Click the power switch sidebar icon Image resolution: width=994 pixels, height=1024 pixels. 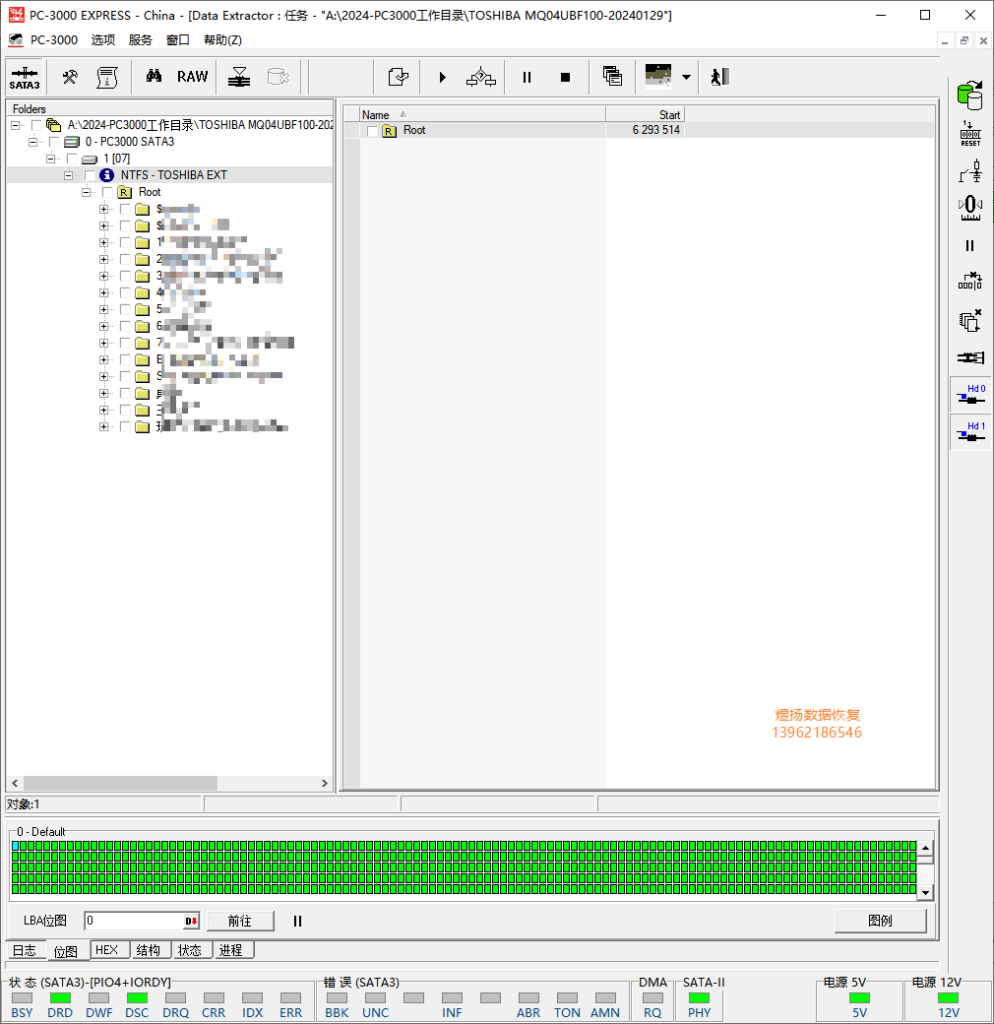point(970,171)
